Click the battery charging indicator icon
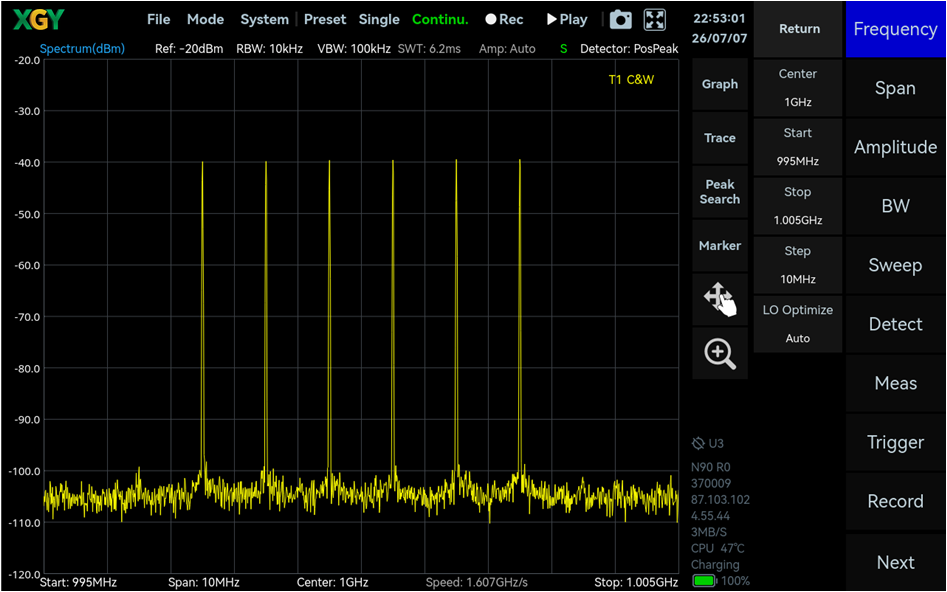The height and width of the screenshot is (592, 947). click(x=704, y=581)
